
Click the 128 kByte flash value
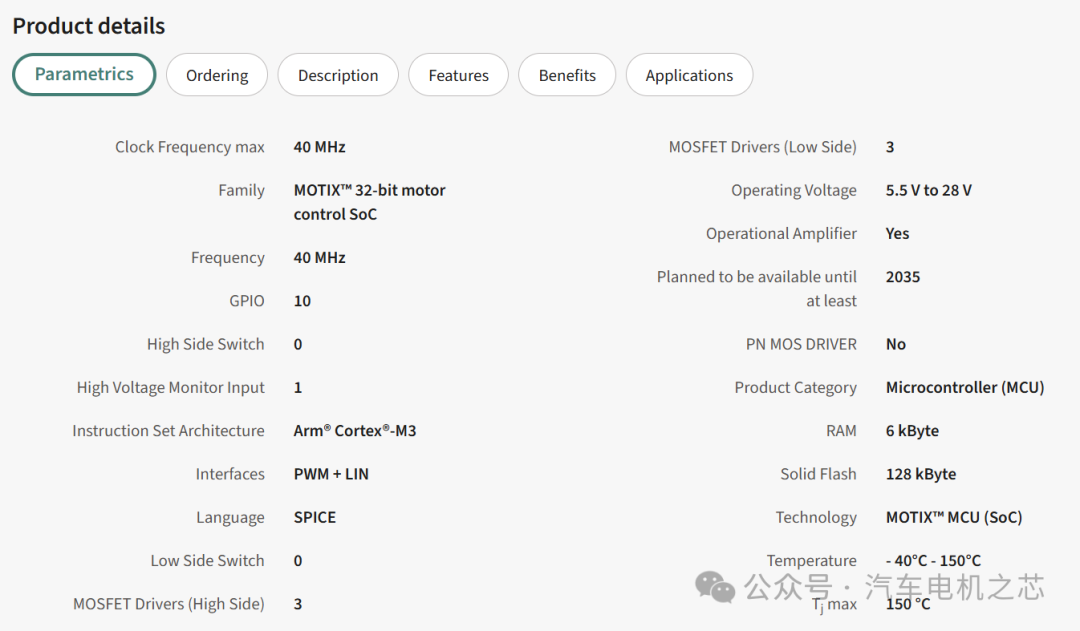(x=921, y=475)
